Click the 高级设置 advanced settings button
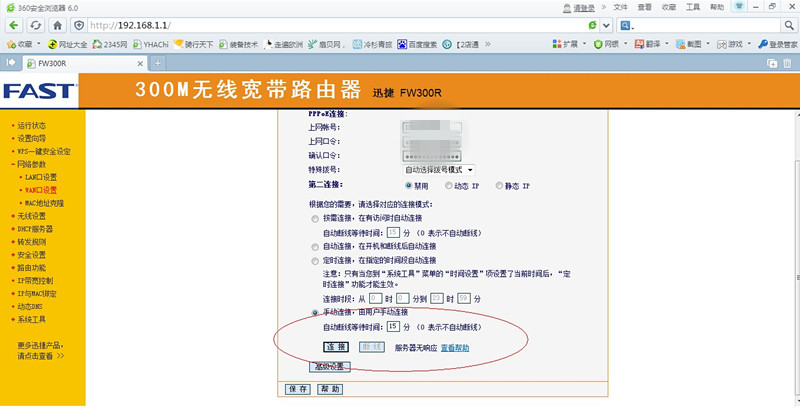 tap(330, 367)
